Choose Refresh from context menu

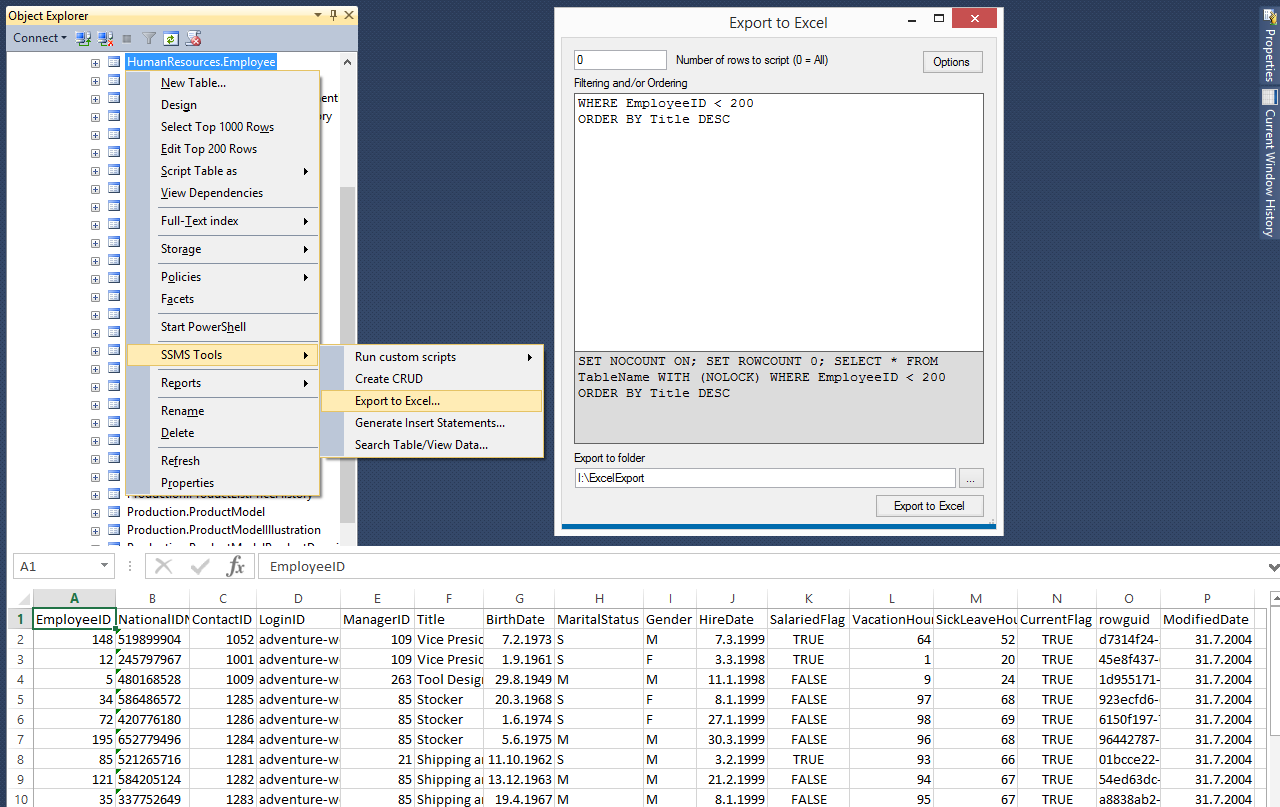tap(223, 461)
